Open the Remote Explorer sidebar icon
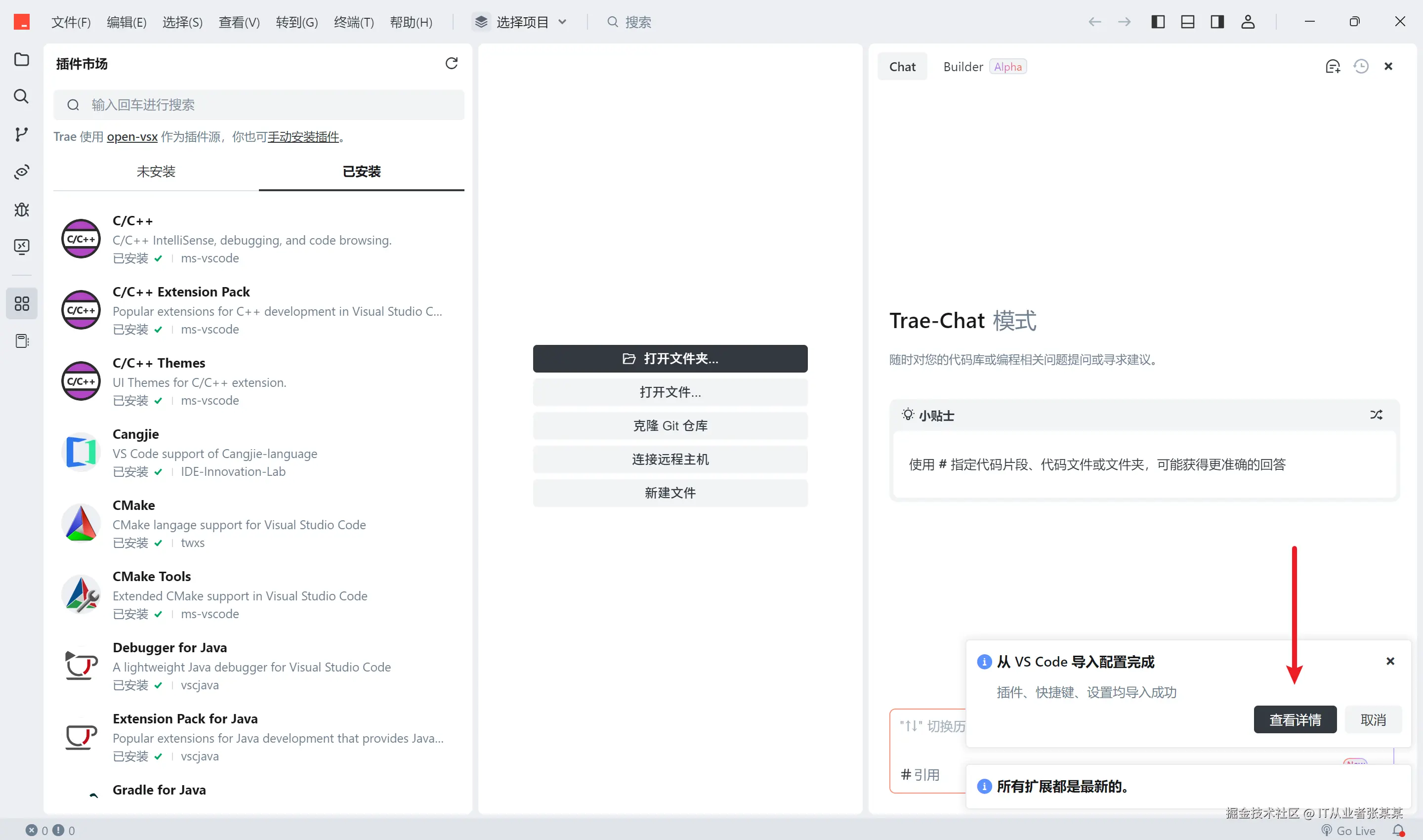Image resolution: width=1423 pixels, height=840 pixels. point(22,247)
